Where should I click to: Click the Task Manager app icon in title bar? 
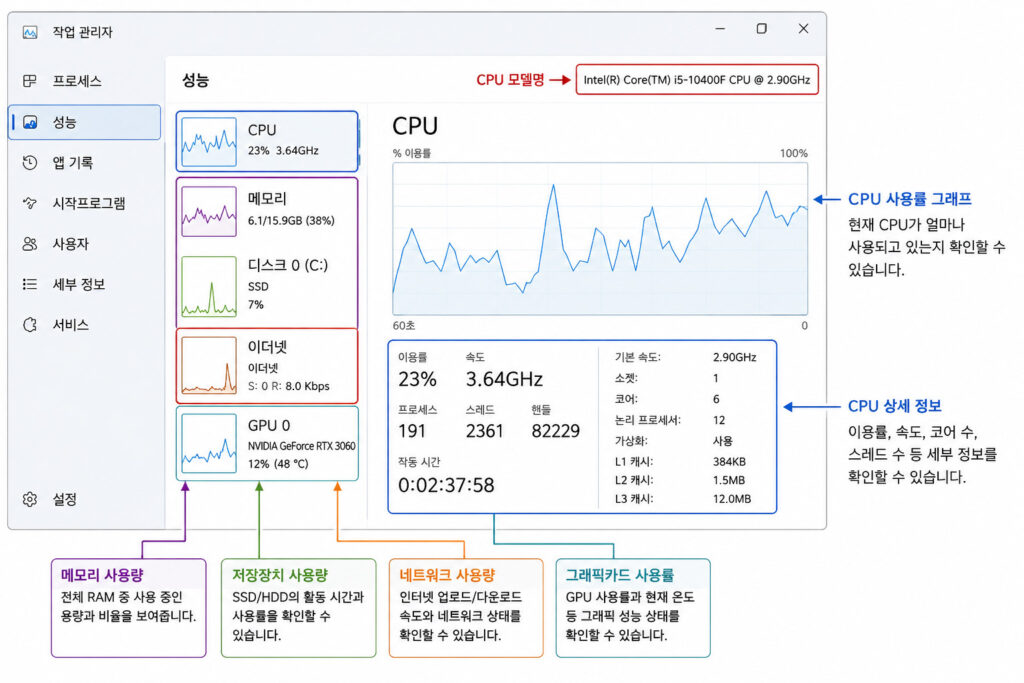point(30,32)
